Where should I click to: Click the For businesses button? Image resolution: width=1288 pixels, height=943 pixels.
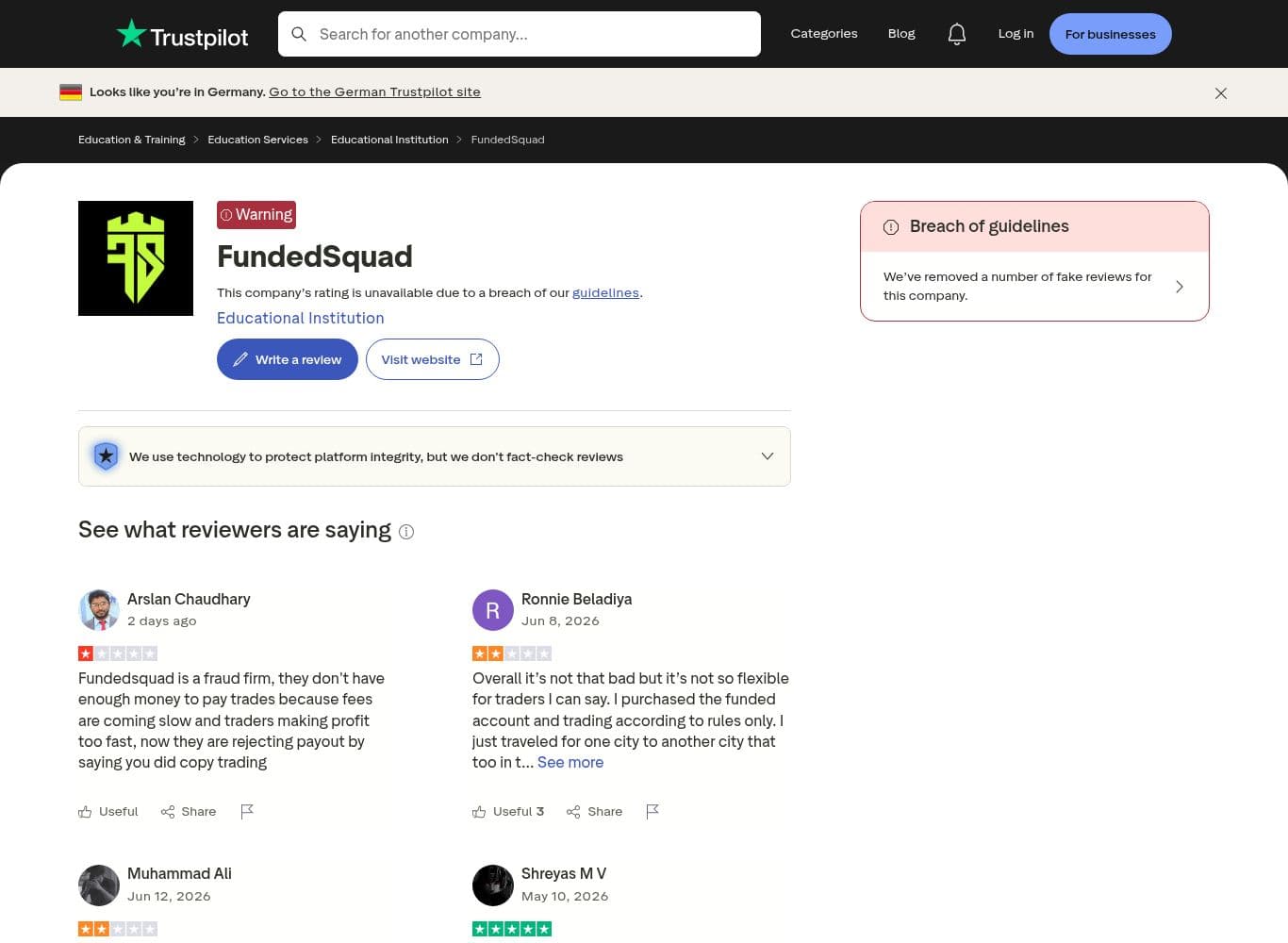(x=1111, y=34)
